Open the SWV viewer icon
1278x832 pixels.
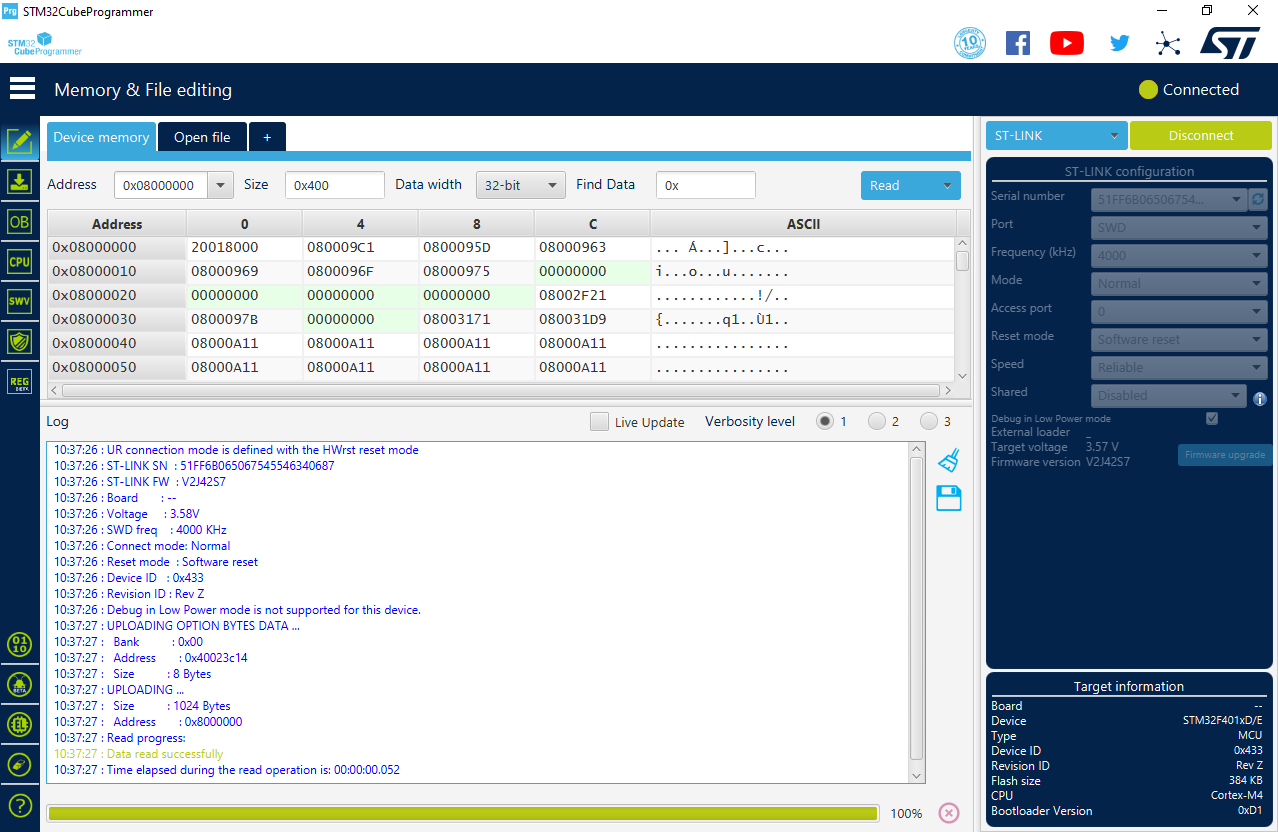click(x=19, y=301)
